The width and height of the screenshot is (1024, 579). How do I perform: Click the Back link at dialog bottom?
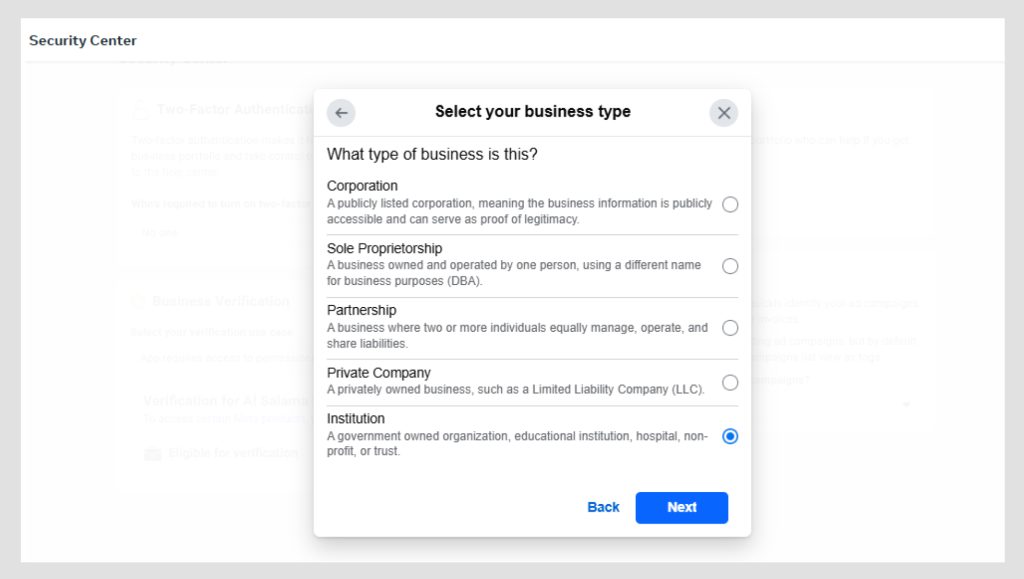pos(603,508)
